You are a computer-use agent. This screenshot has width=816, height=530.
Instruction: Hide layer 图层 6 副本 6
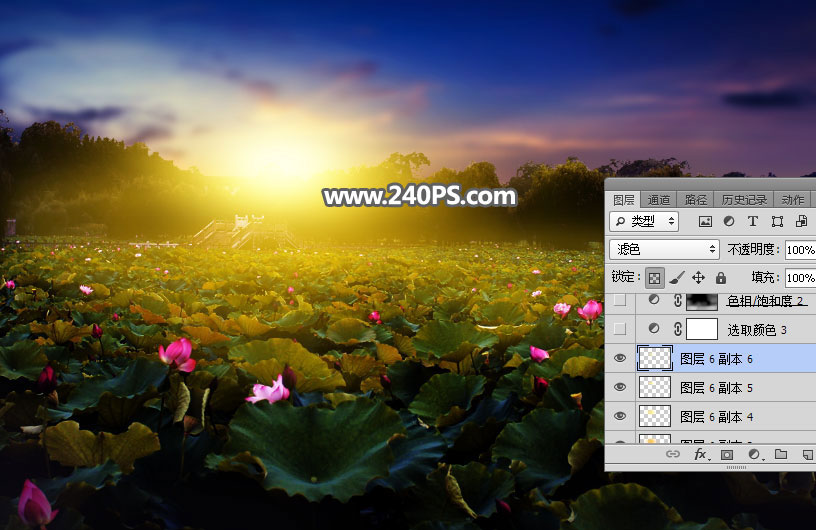coord(620,358)
